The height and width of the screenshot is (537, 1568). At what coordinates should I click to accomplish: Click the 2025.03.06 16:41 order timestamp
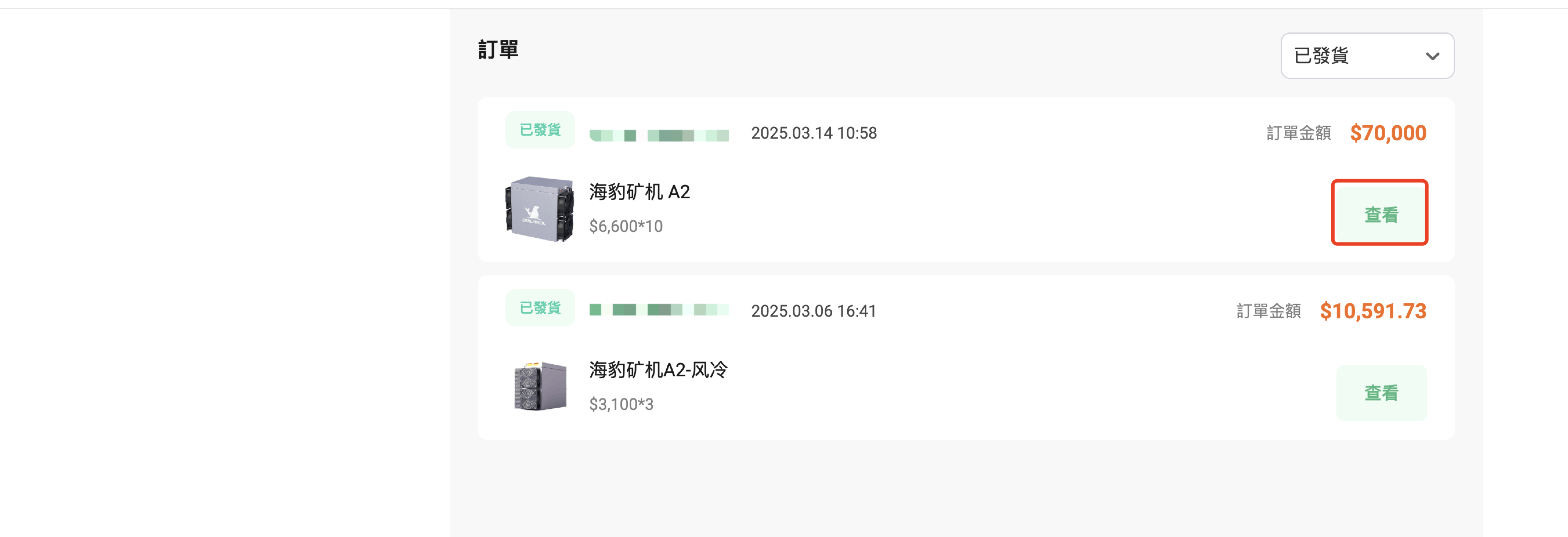(813, 311)
